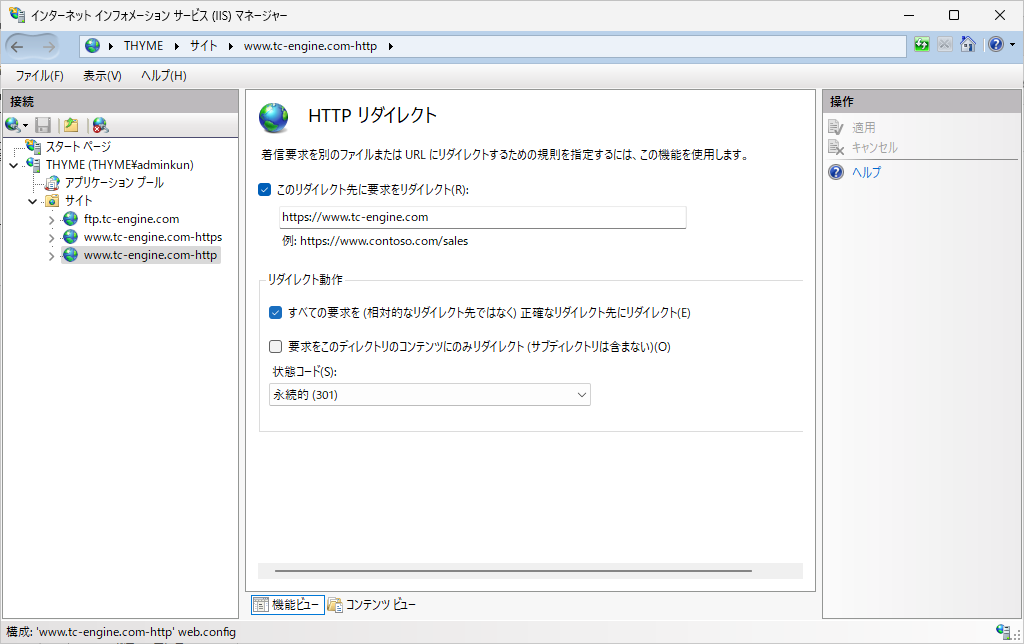Open breadcrumb arrow after サイト
This screenshot has height=644, width=1024.
[231, 46]
